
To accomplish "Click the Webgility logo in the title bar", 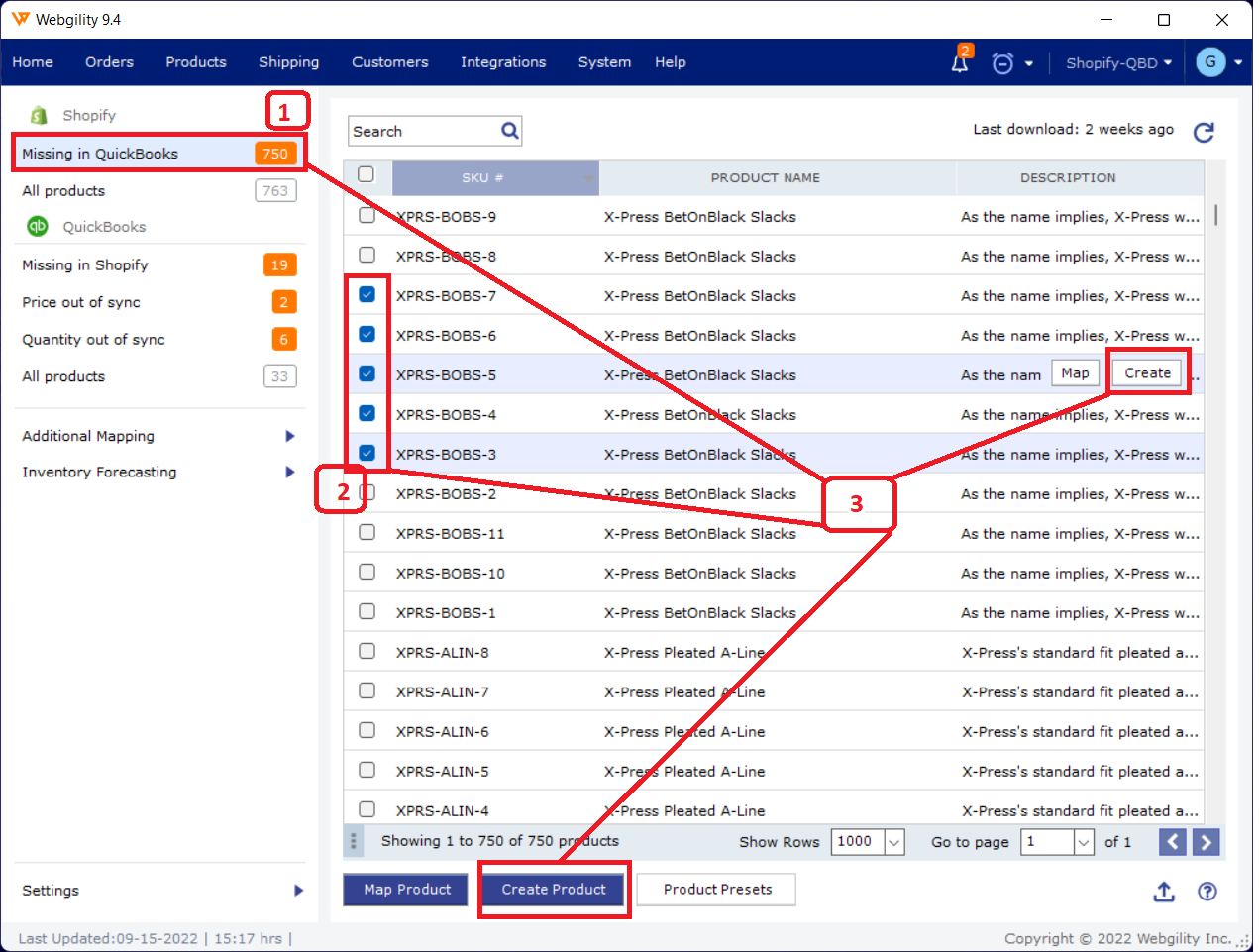I will (20, 19).
